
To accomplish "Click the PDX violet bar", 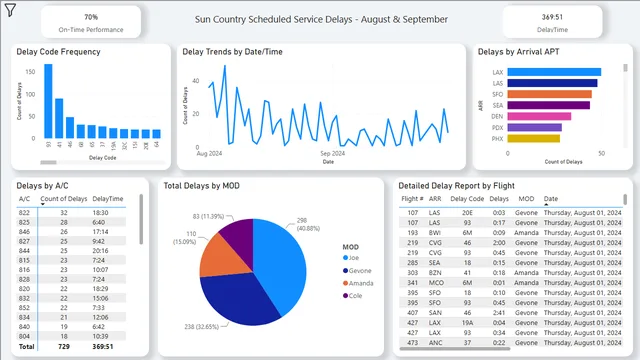I will click(534, 127).
